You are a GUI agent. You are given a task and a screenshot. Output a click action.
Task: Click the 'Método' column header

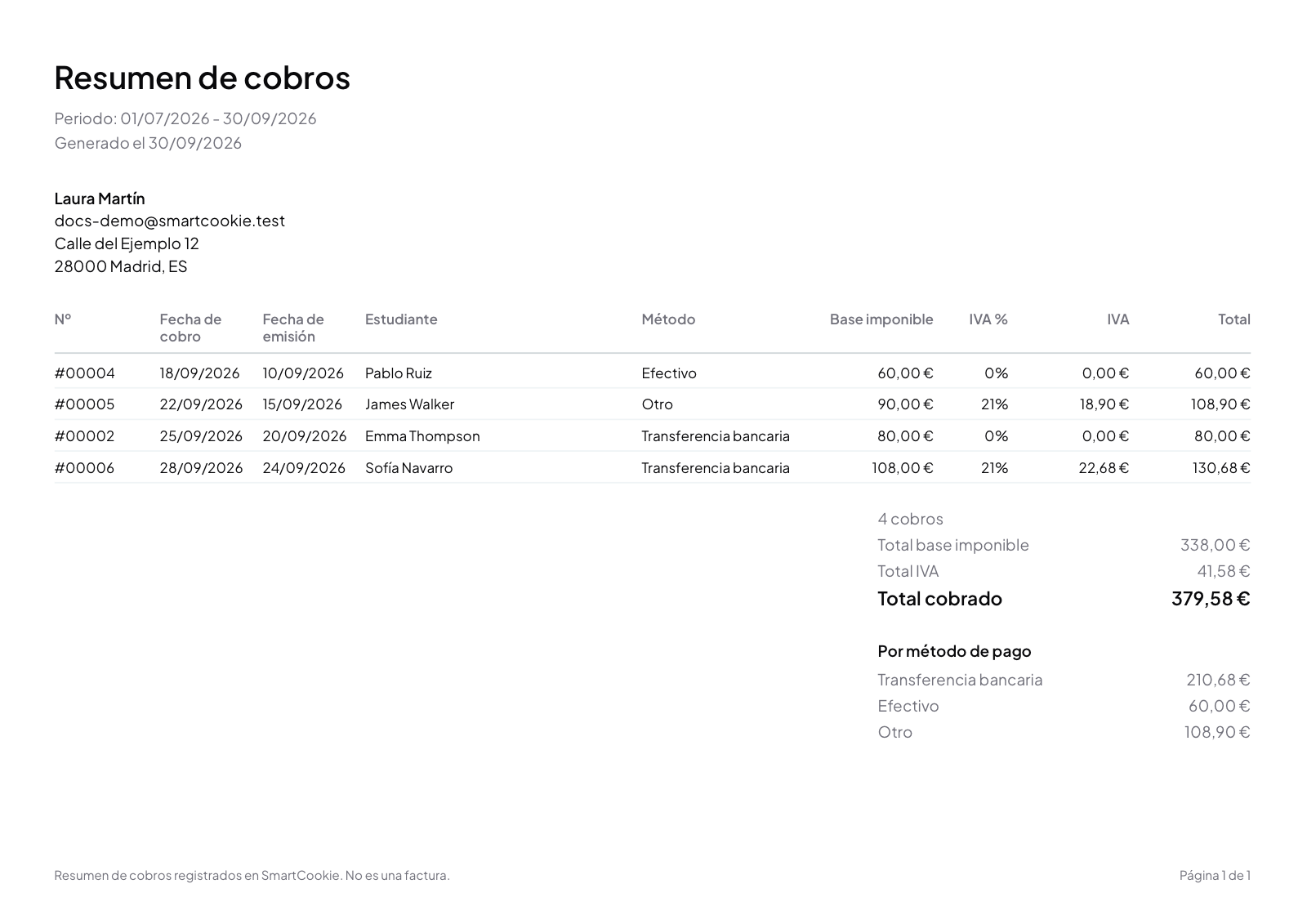tap(668, 319)
